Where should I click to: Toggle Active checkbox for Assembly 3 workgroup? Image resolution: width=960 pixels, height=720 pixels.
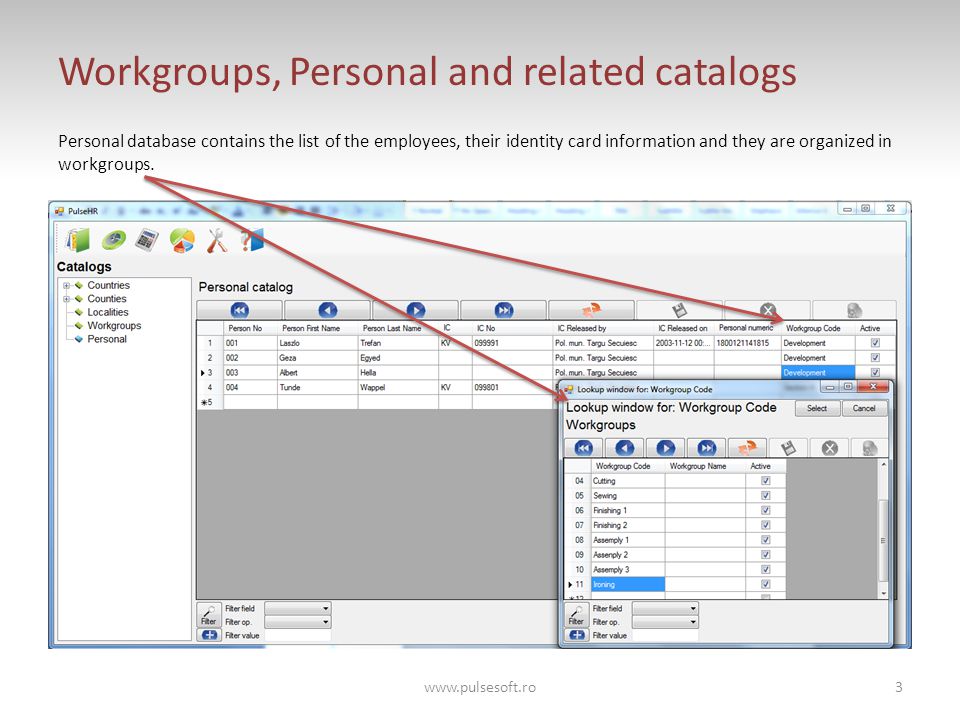[x=765, y=569]
